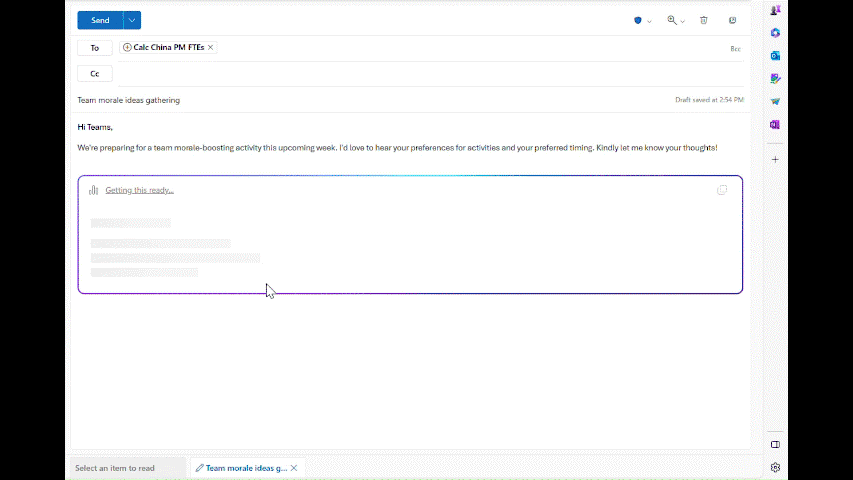Viewport: 853px width, 480px height.
Task: Remove Calc China PM FTEs recipient
Action: (x=211, y=47)
